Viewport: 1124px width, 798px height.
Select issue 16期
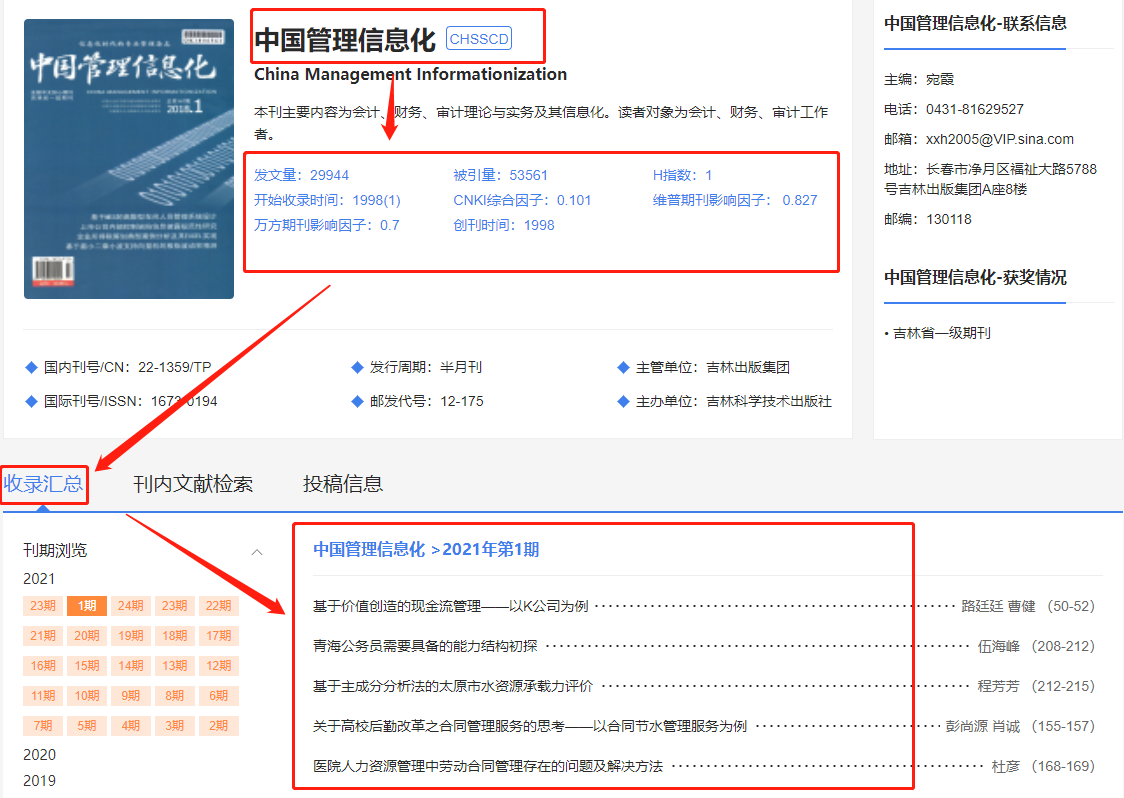(x=43, y=666)
